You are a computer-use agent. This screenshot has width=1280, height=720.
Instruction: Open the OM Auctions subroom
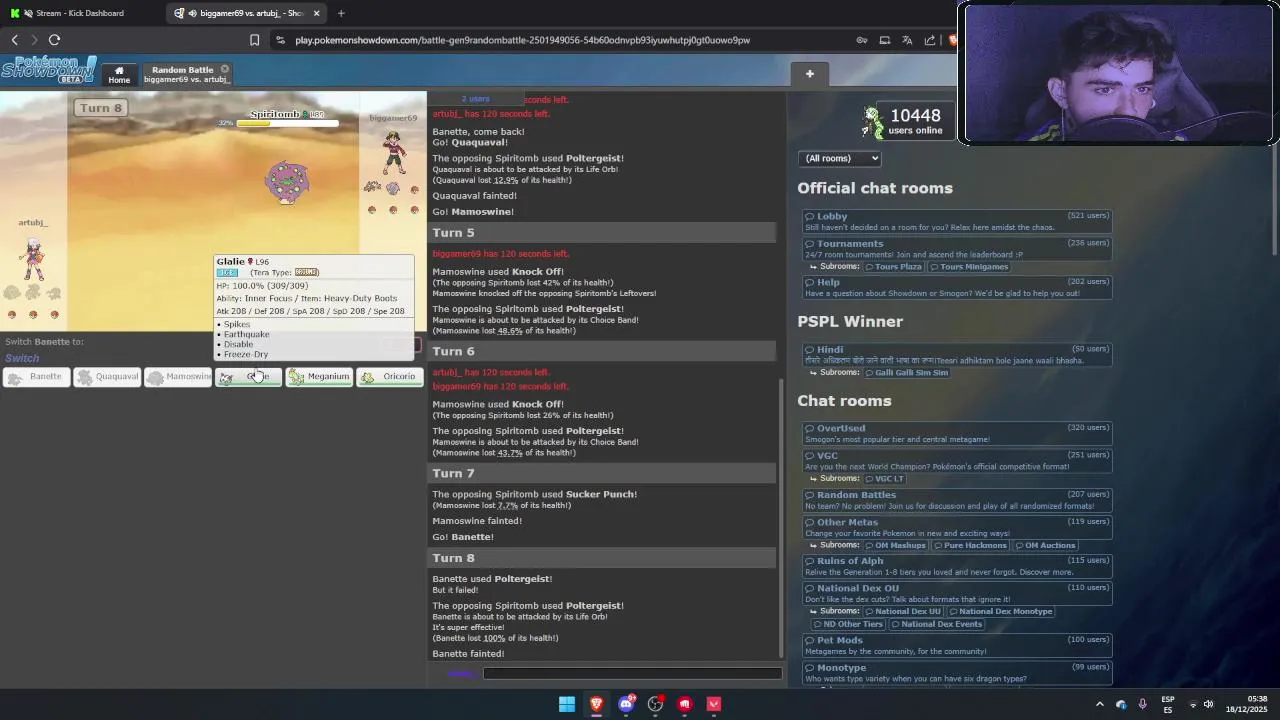pyautogui.click(x=1046, y=546)
